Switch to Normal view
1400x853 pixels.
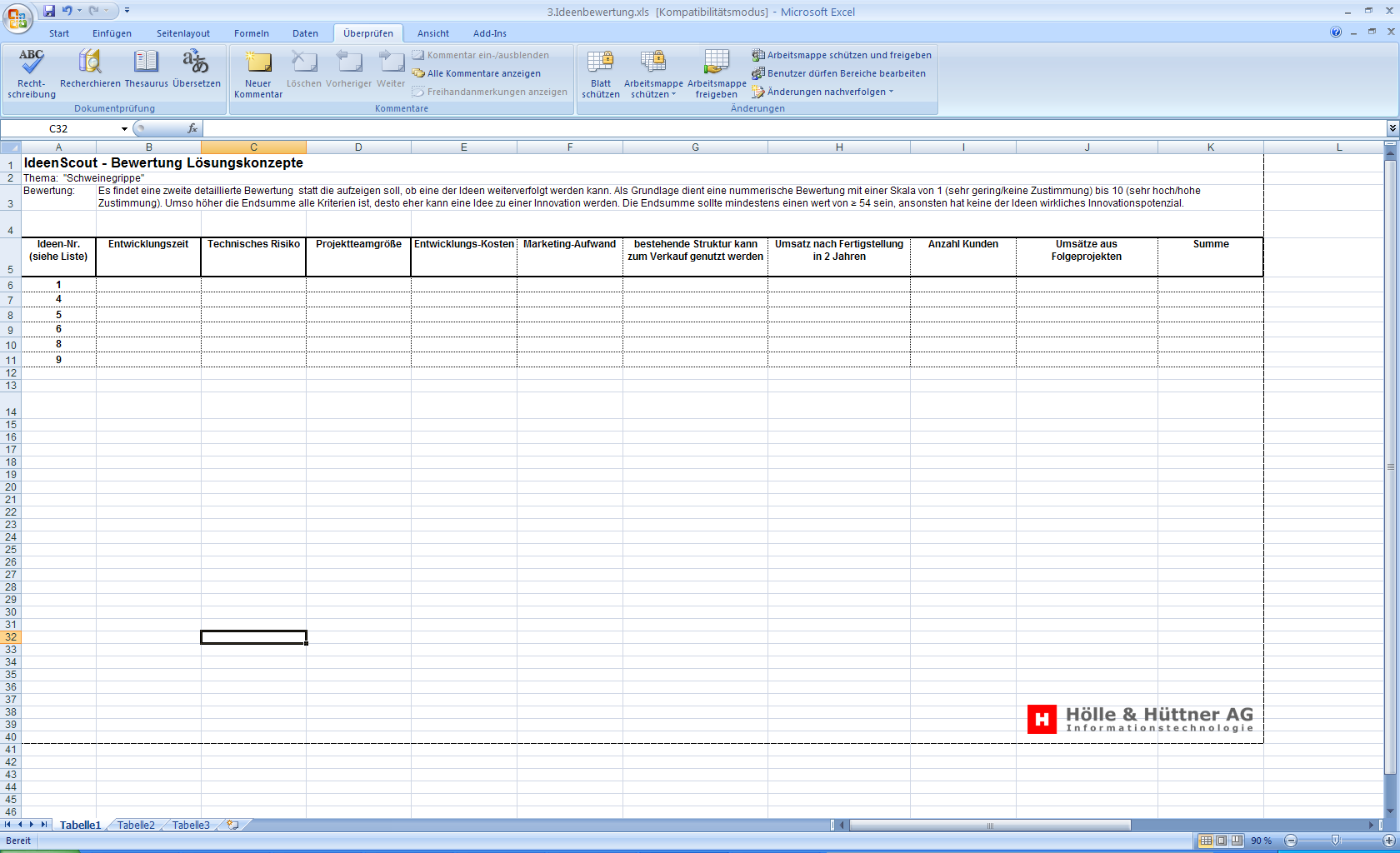(1206, 841)
